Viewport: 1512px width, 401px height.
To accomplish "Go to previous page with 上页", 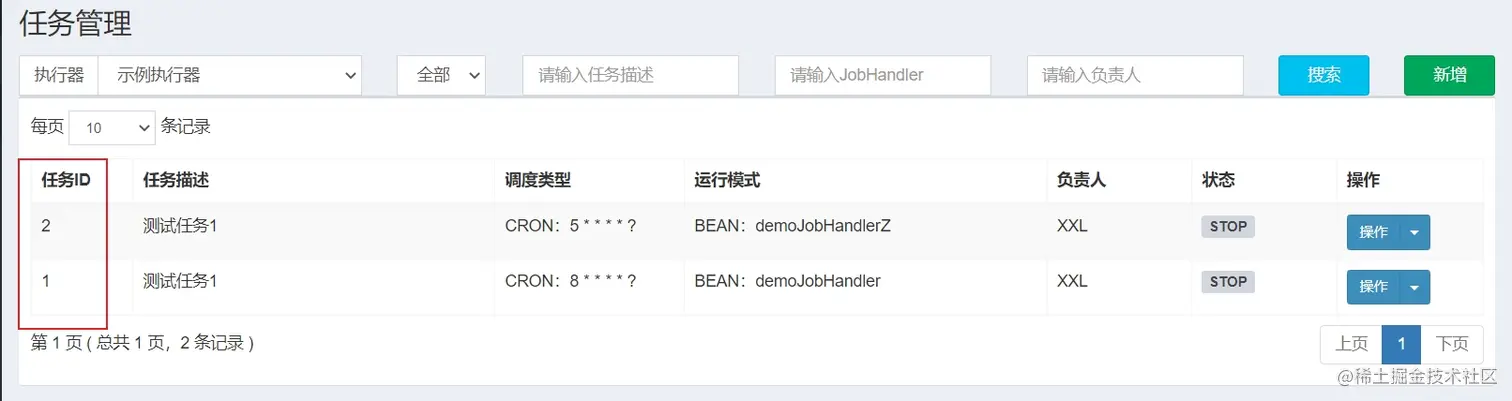I will click(1351, 344).
